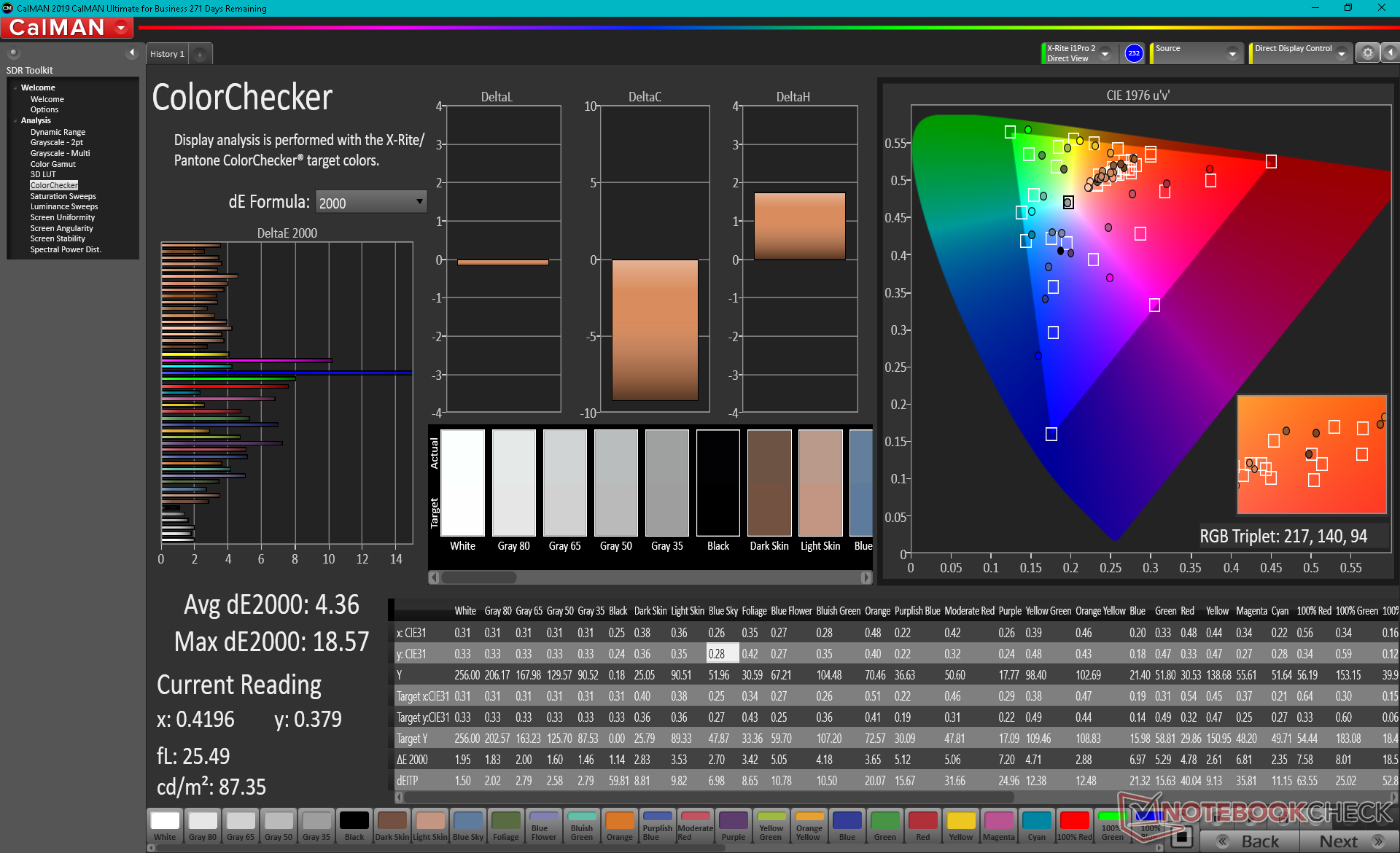Open the Source dropdown
The width and height of the screenshot is (1400, 853).
pyautogui.click(x=1232, y=54)
